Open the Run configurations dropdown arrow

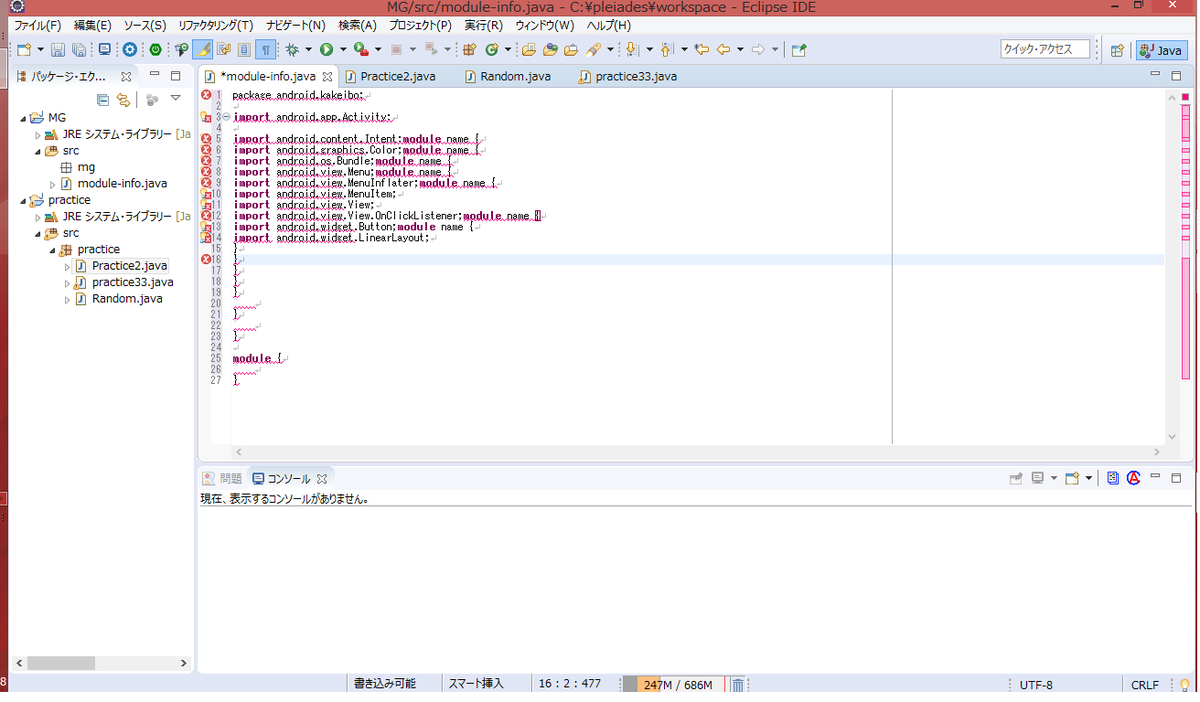click(343, 49)
